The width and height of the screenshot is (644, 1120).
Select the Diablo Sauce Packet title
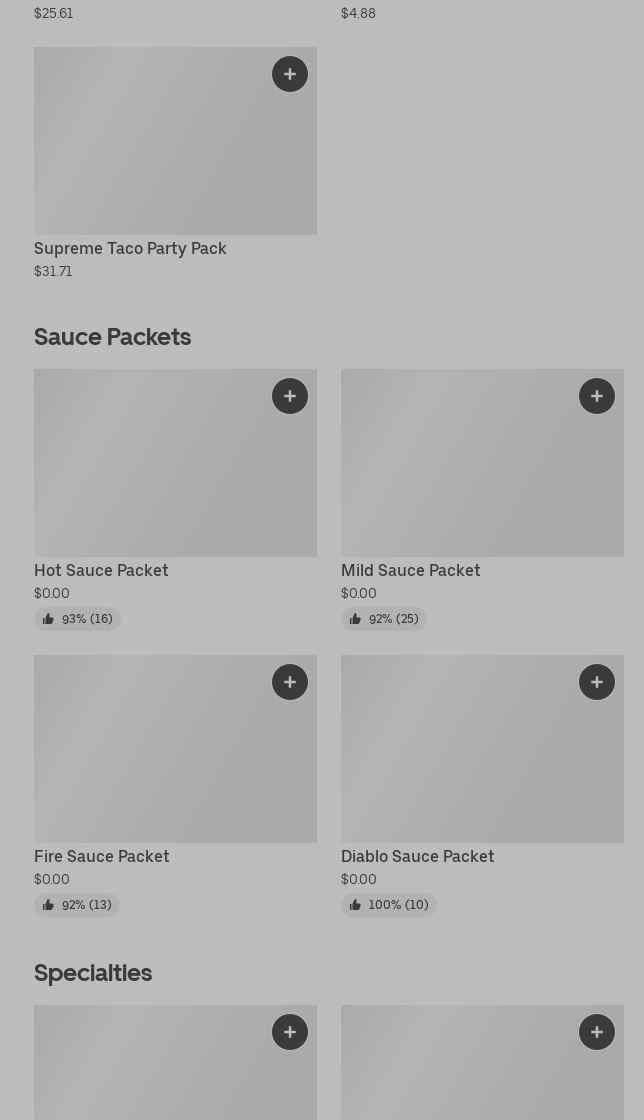417,856
